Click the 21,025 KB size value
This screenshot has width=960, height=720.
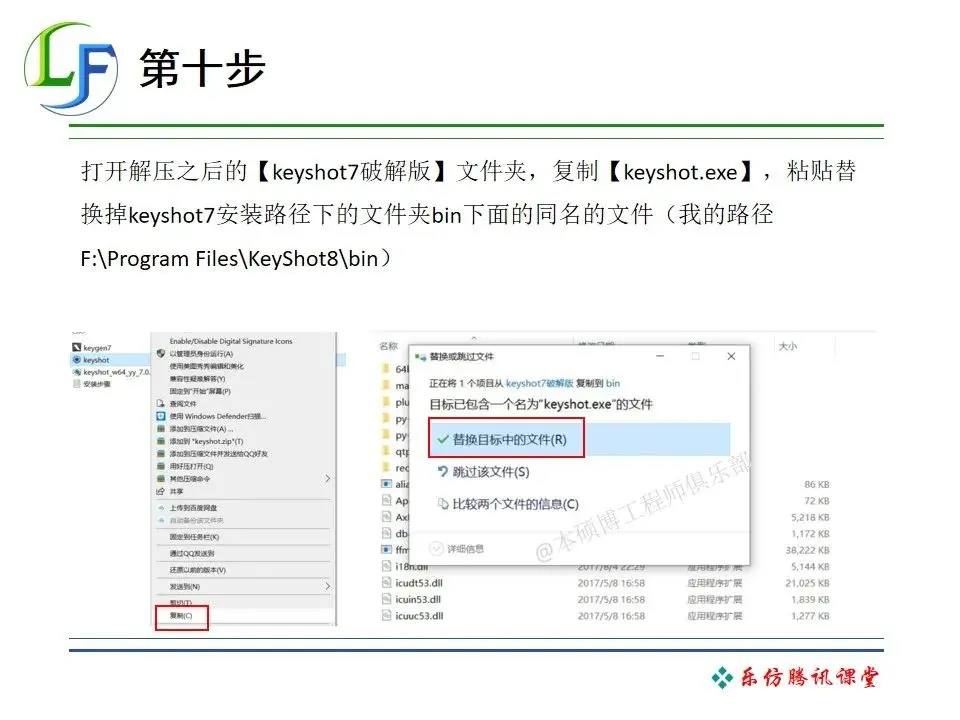[x=808, y=583]
